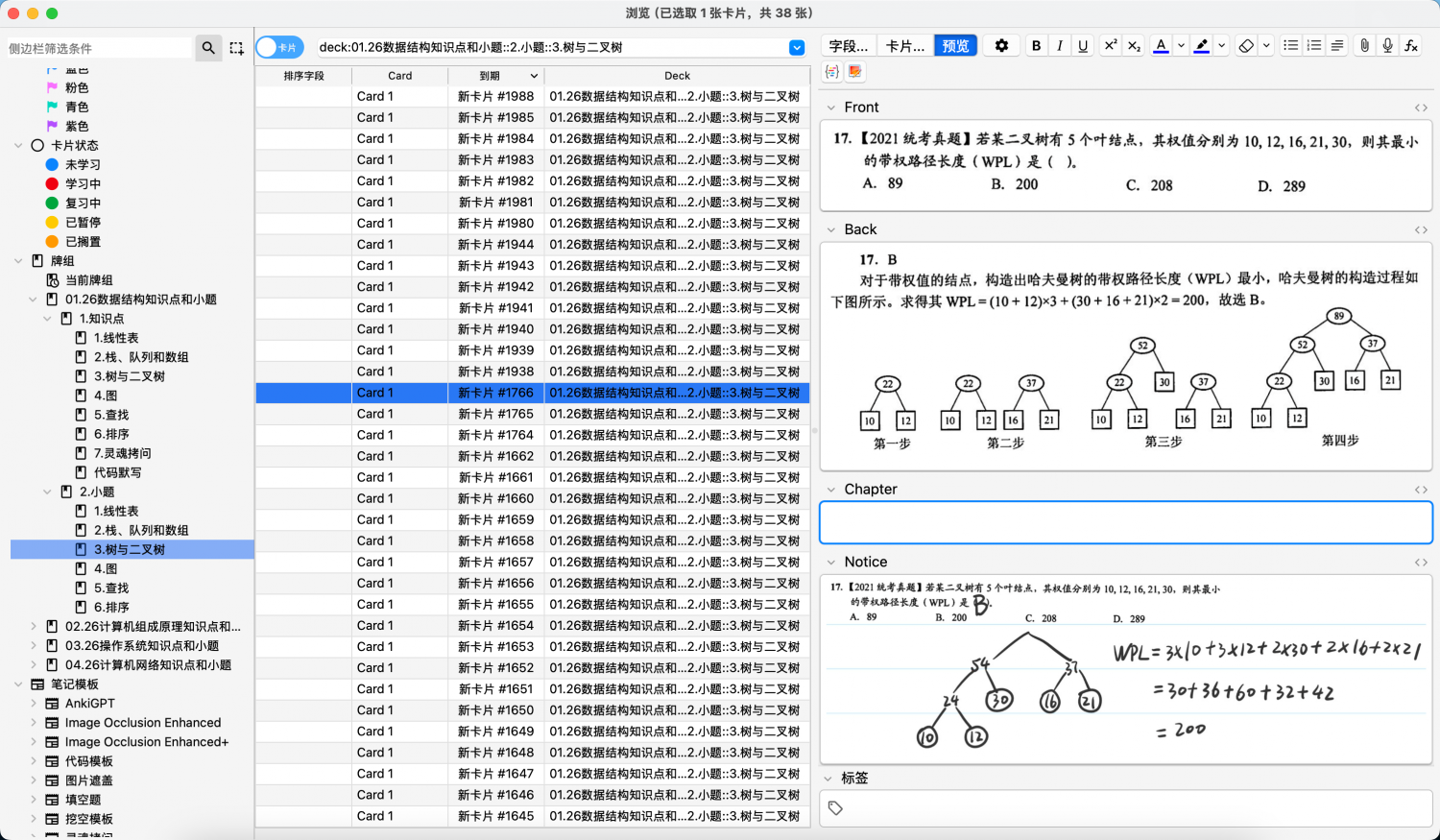Apply the highlight color pen button
The height and width of the screenshot is (840, 1440).
[1201, 45]
